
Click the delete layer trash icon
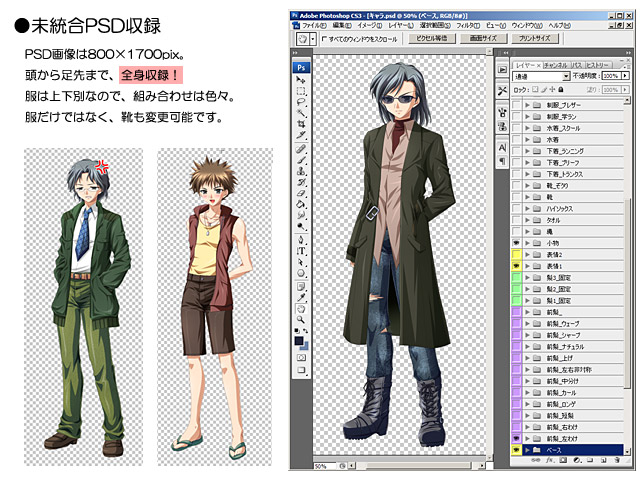[617, 460]
